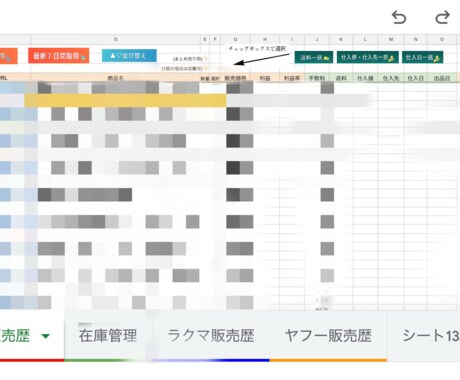Select the 利益 header cell
460x380 pixels.
point(265,78)
